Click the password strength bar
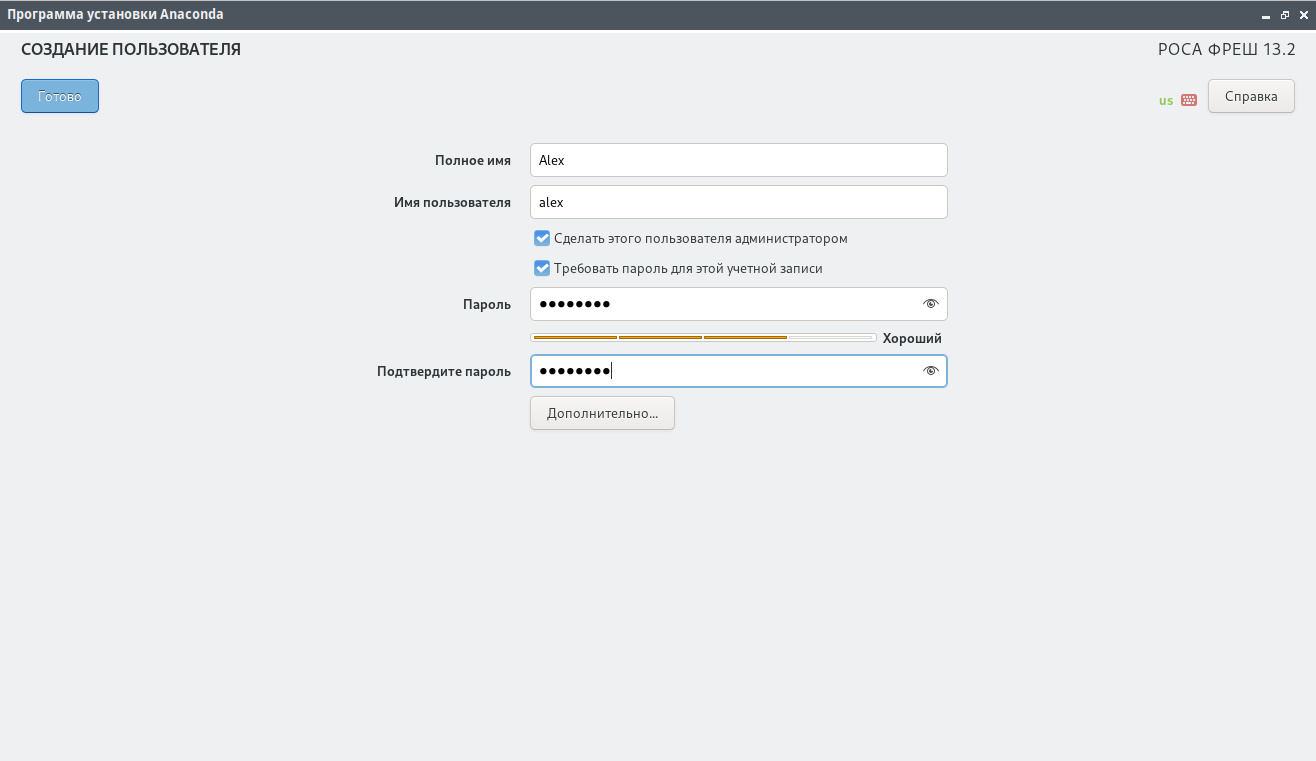This screenshot has height=761, width=1316. (x=703, y=338)
